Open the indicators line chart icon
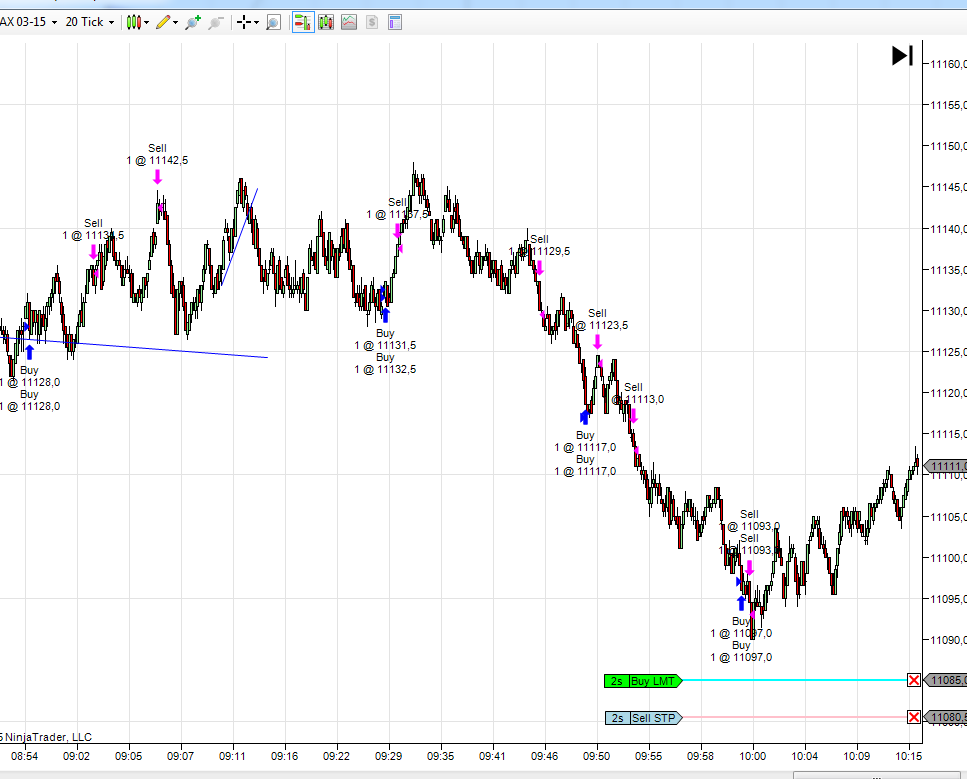967x779 pixels. [349, 22]
